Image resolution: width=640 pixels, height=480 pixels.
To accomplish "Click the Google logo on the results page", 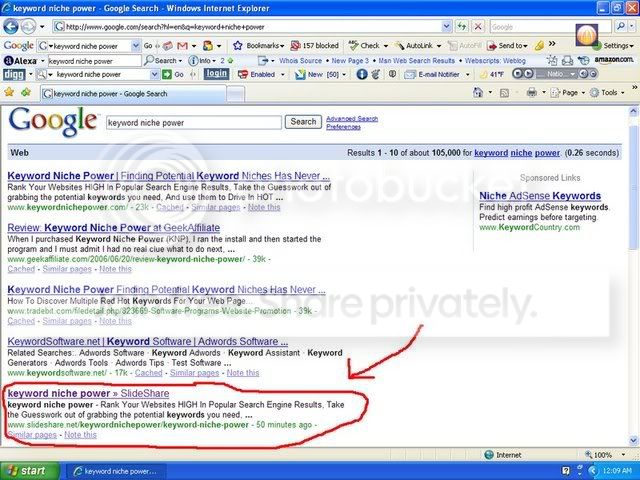I will tap(53, 122).
